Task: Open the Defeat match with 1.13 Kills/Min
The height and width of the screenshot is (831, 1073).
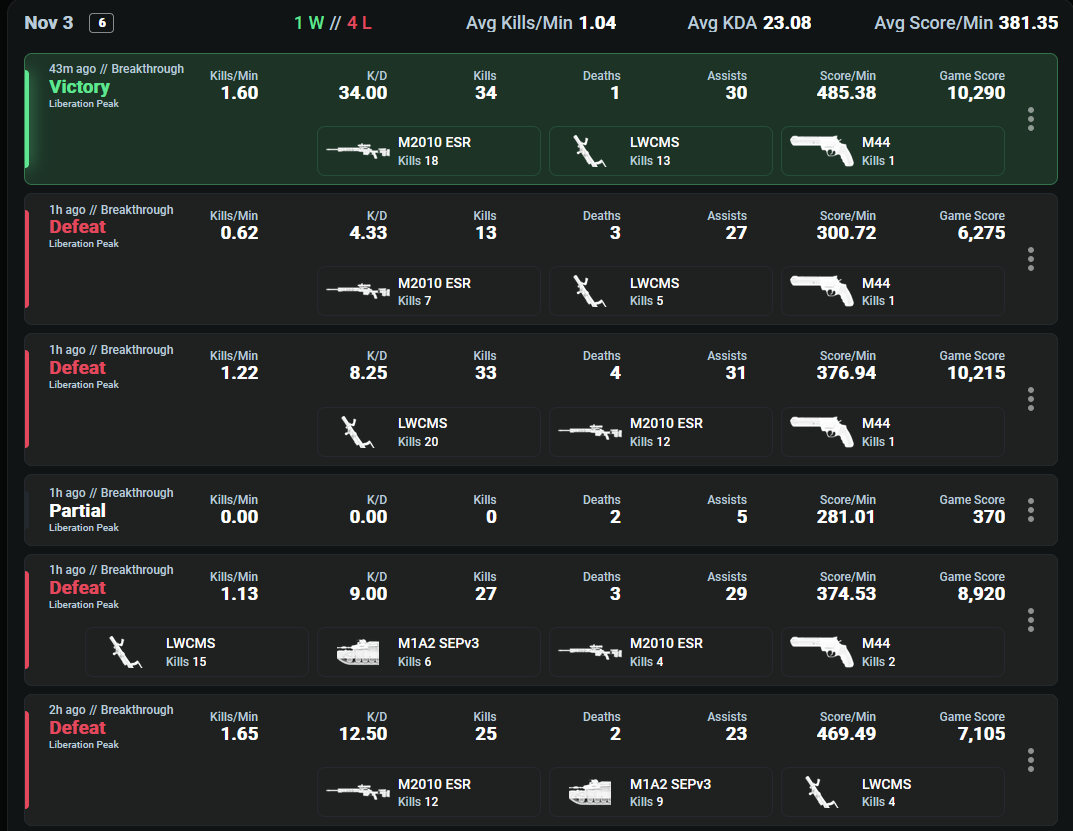Action: click(x=541, y=620)
